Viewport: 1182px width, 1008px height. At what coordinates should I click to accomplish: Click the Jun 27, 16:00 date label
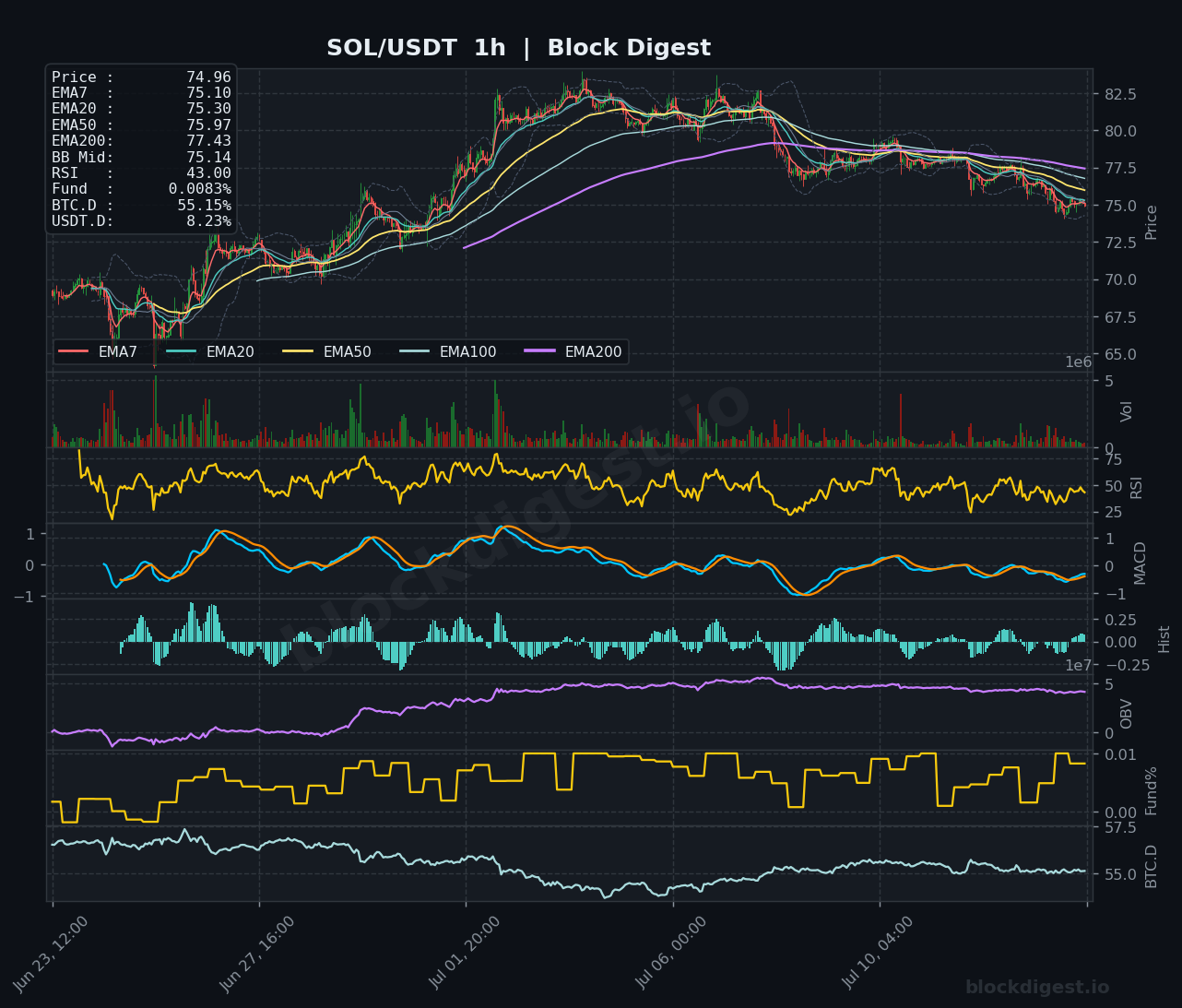tap(257, 953)
